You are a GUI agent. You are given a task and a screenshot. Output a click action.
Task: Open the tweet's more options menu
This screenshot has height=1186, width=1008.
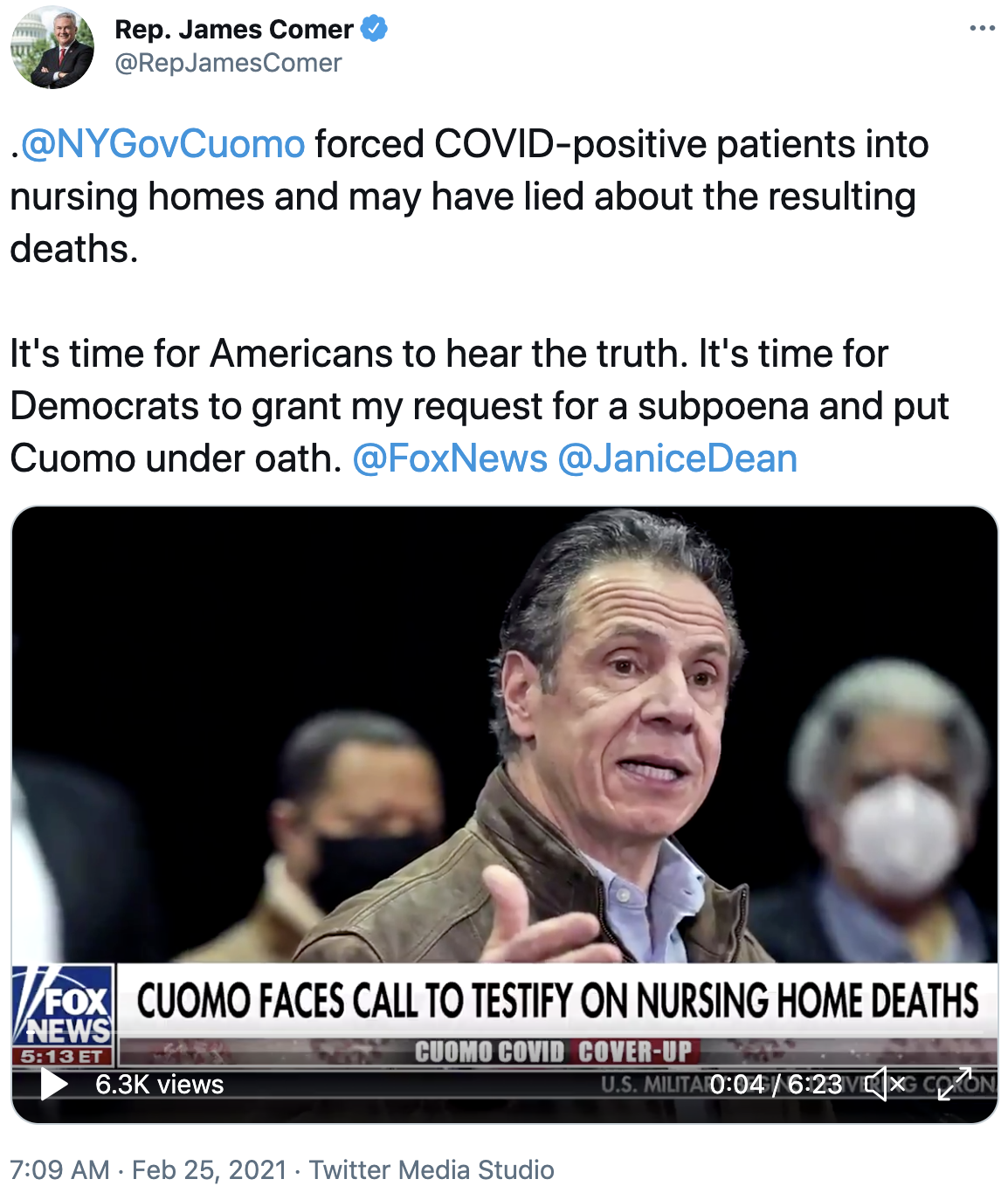click(x=982, y=29)
